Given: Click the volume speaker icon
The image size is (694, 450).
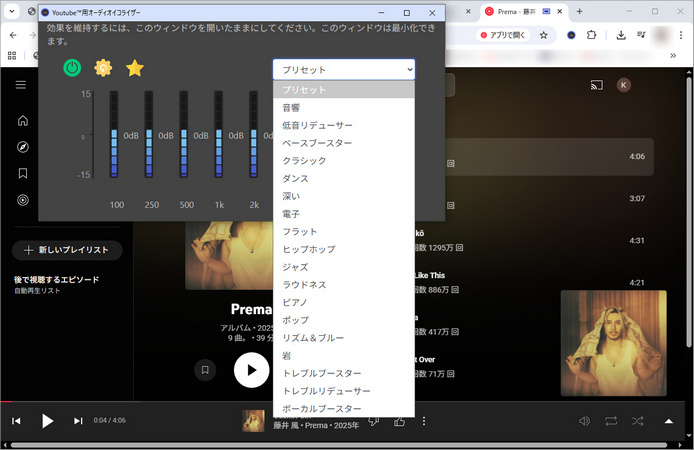Looking at the screenshot, I should pos(584,421).
